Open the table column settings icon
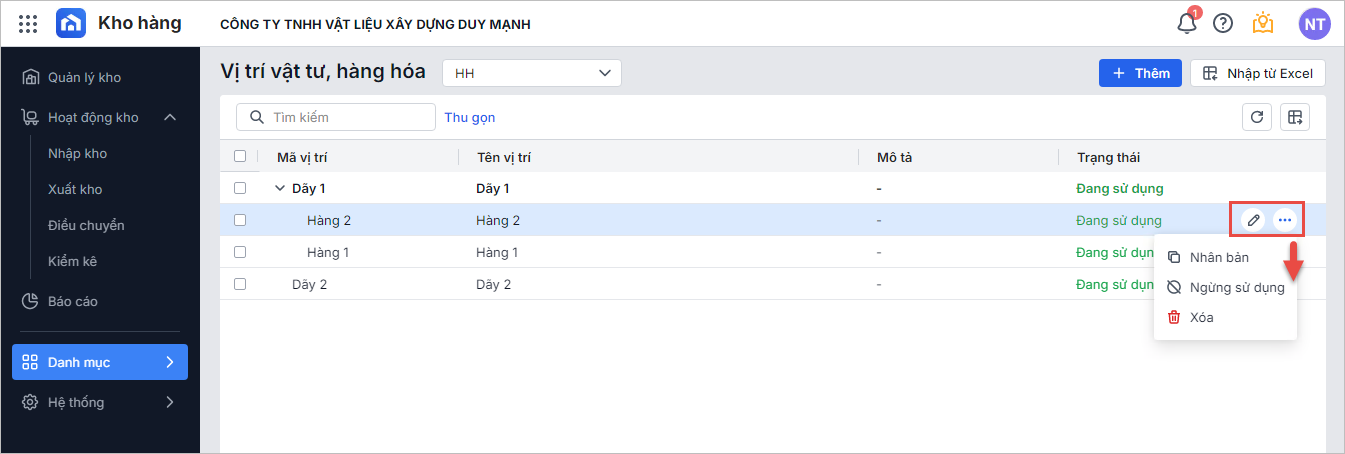This screenshot has width=1345, height=454. tap(1295, 117)
